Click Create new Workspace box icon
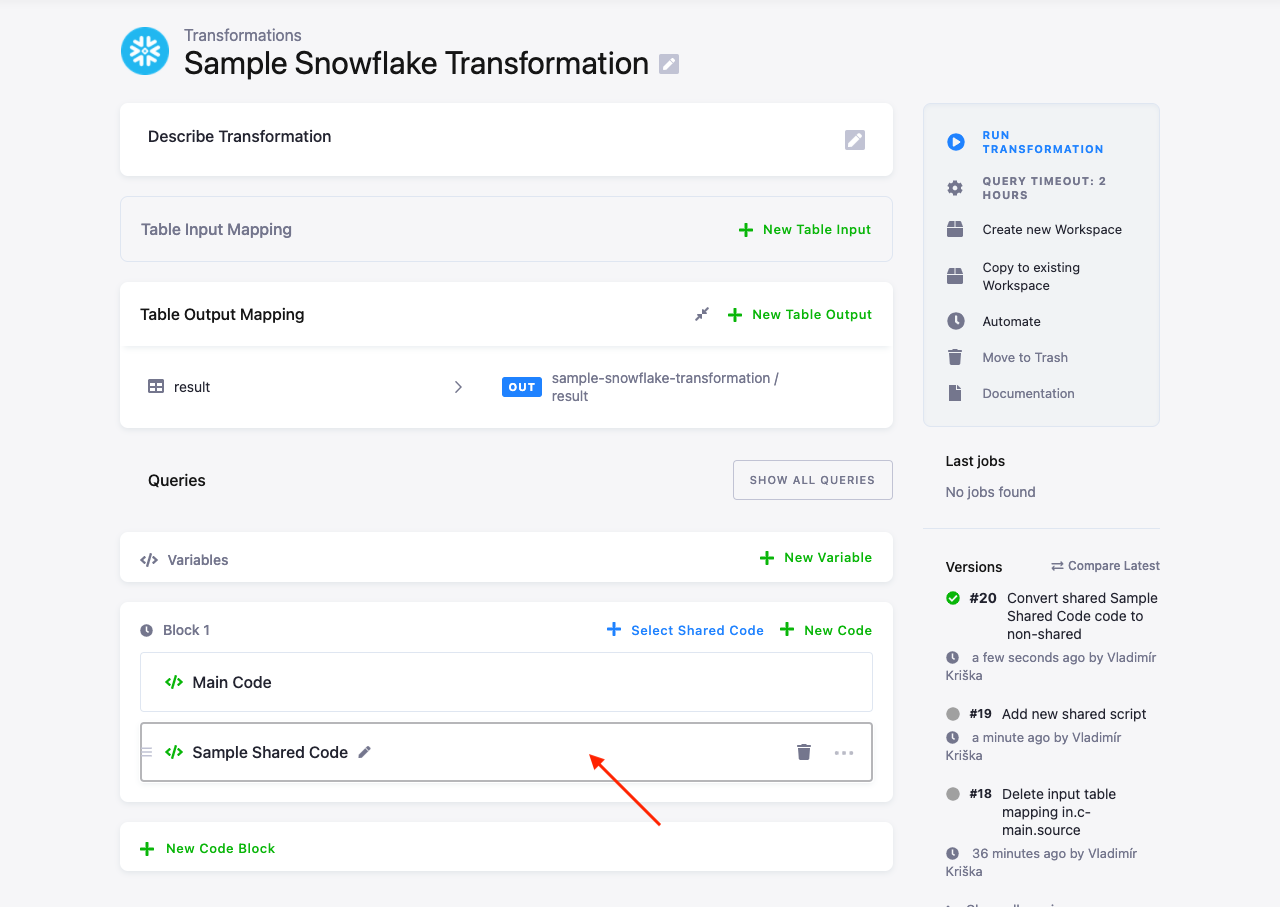 pos(956,229)
